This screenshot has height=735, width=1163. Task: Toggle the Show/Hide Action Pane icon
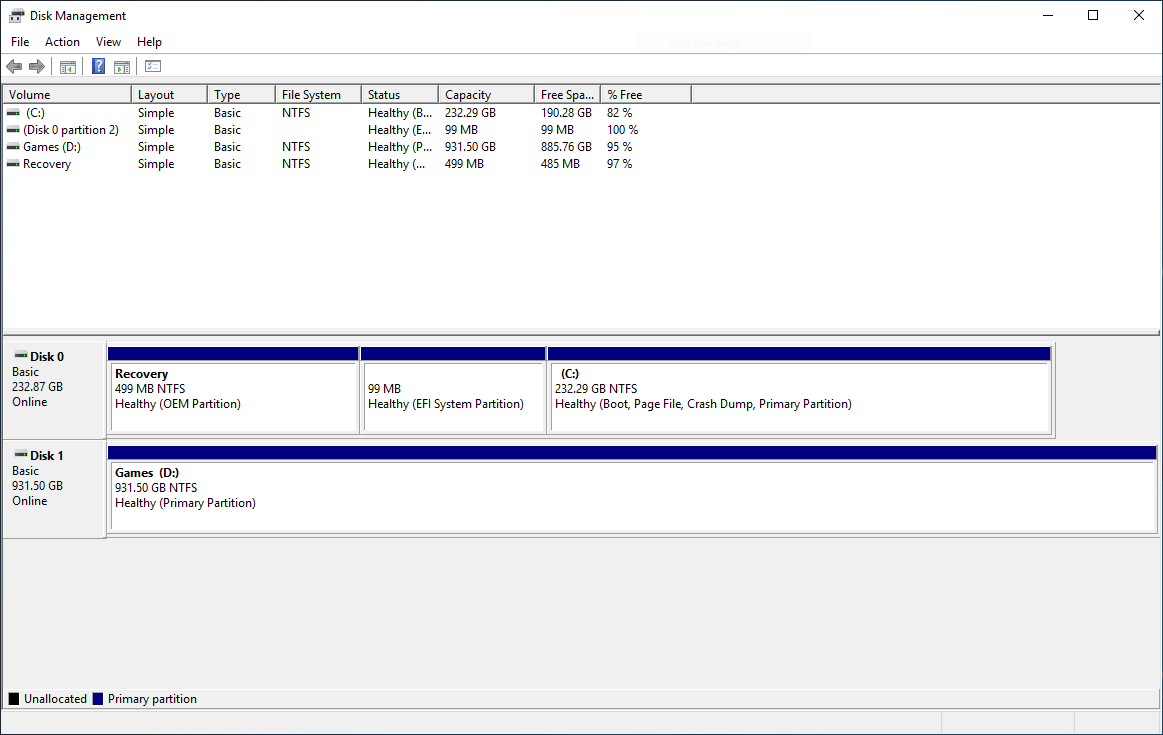[121, 66]
